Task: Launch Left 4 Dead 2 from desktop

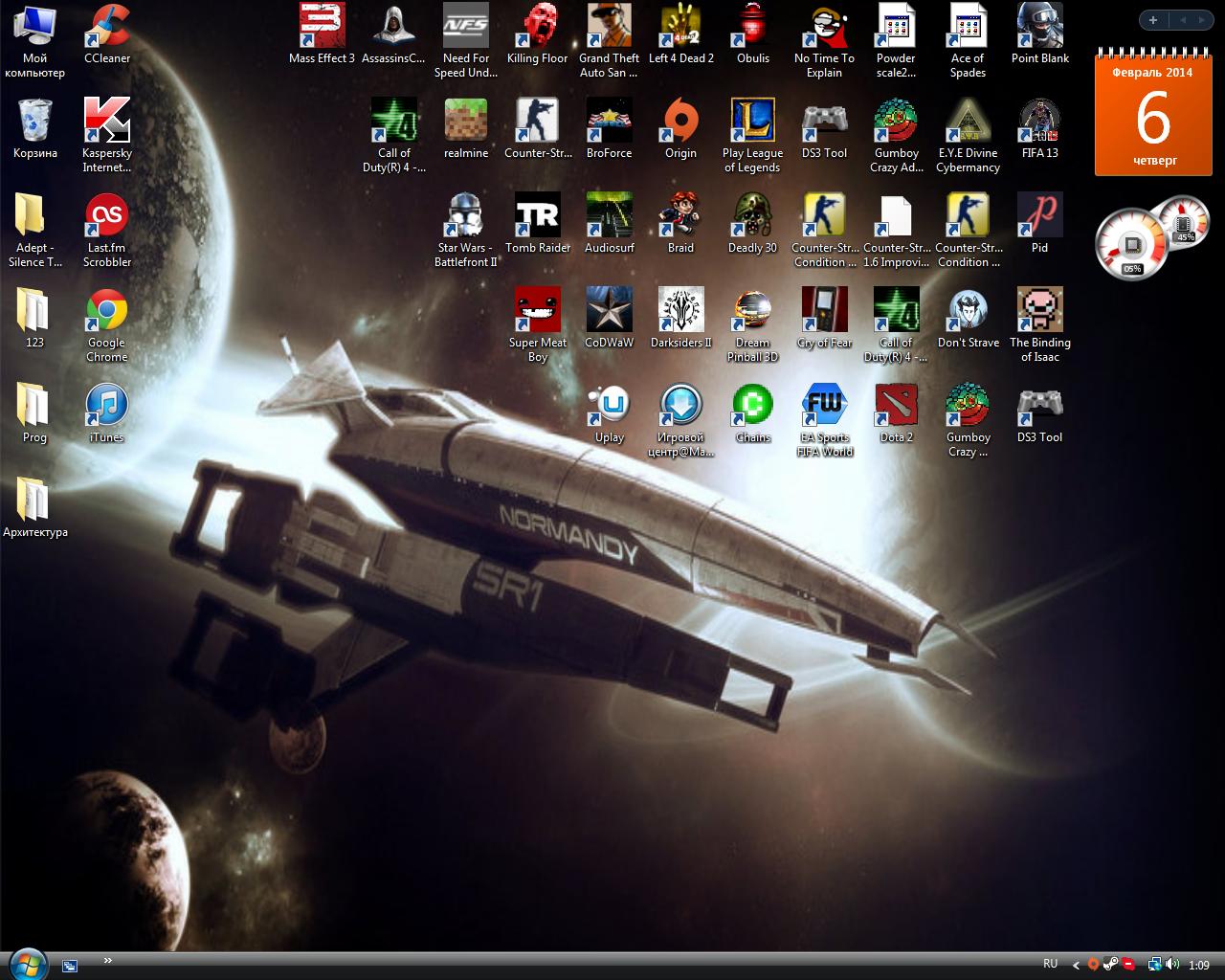Action: click(x=680, y=27)
